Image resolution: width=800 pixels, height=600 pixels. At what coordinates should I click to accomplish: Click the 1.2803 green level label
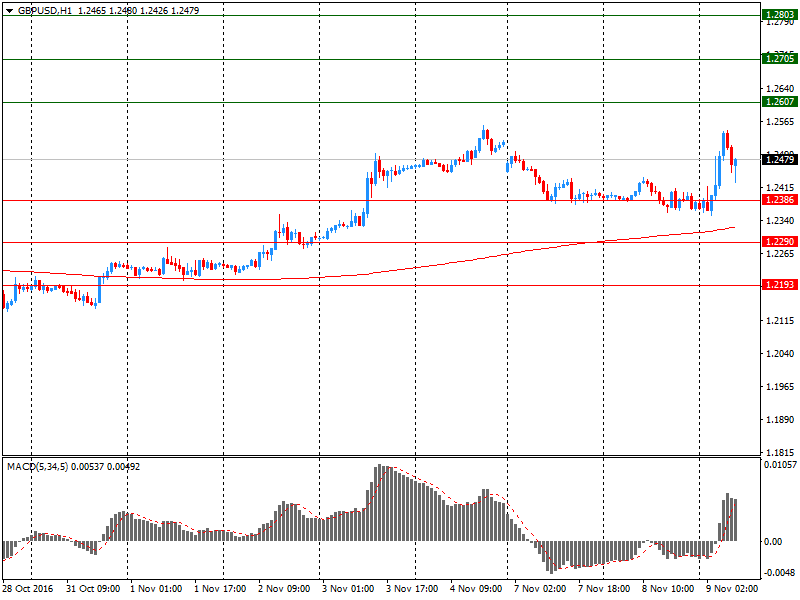(780, 15)
